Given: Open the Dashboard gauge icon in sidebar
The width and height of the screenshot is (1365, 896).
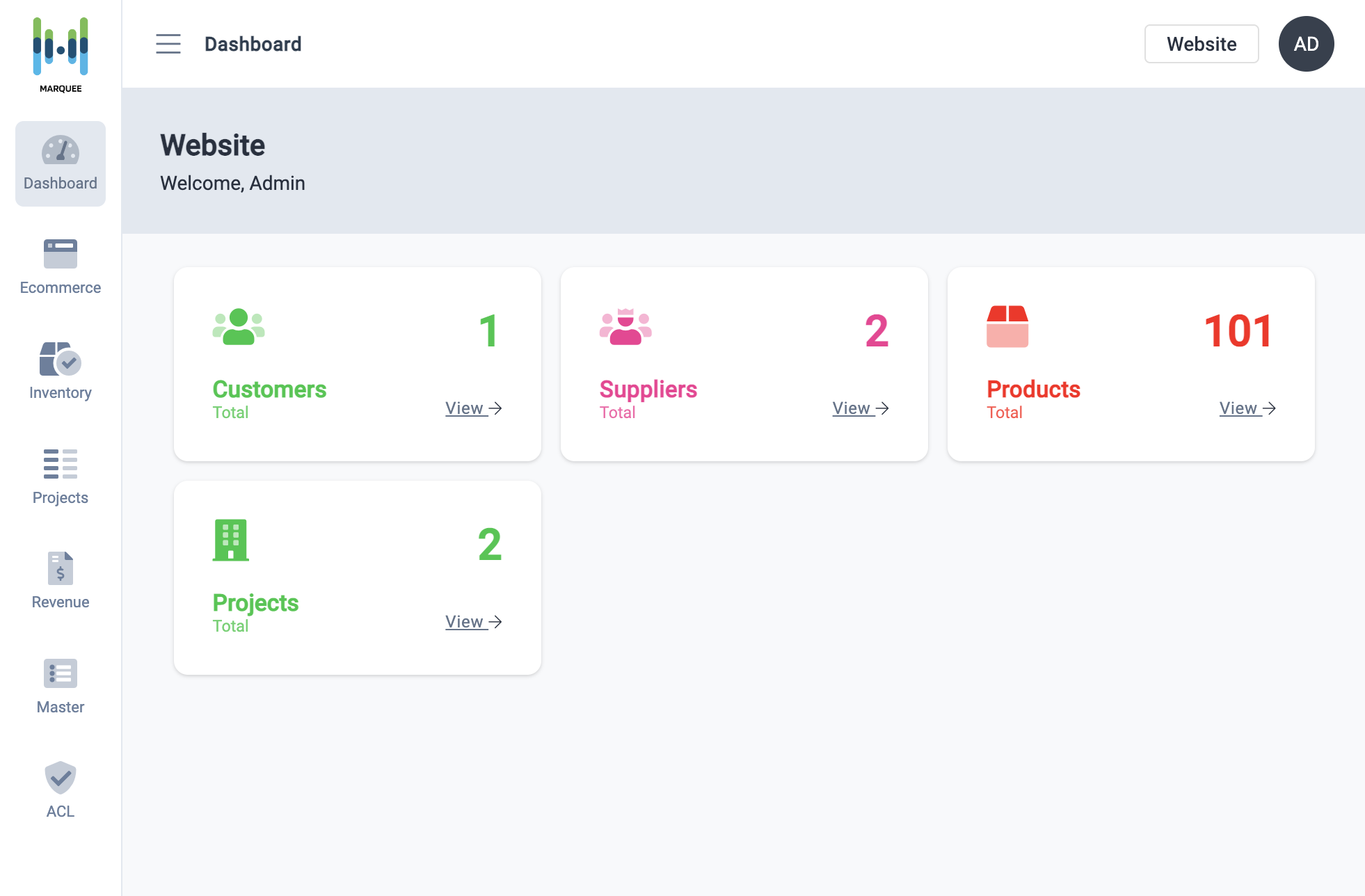Looking at the screenshot, I should [61, 150].
